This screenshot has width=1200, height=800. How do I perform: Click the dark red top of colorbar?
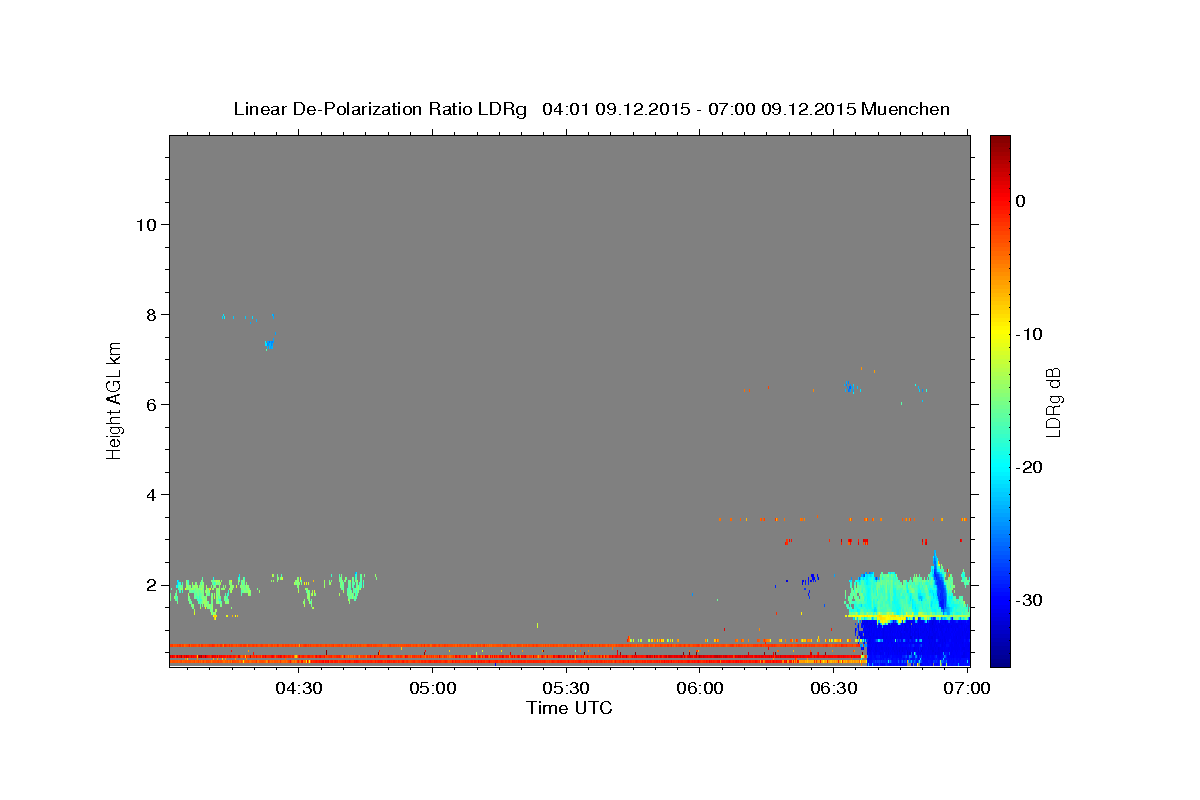[x=1000, y=145]
